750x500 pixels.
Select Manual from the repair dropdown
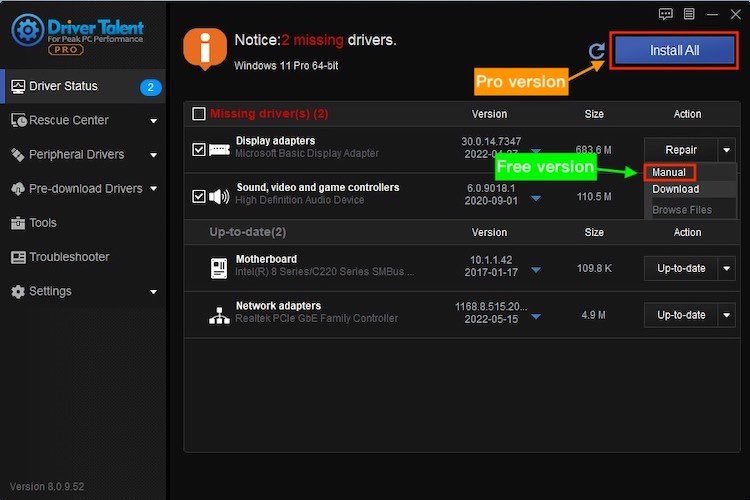tap(669, 172)
